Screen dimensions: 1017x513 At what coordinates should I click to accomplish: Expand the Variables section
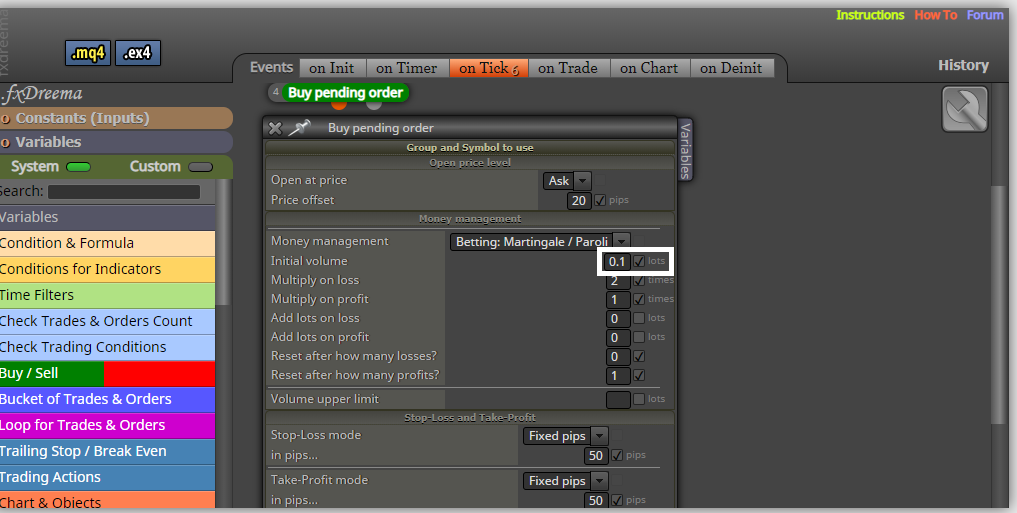click(115, 142)
